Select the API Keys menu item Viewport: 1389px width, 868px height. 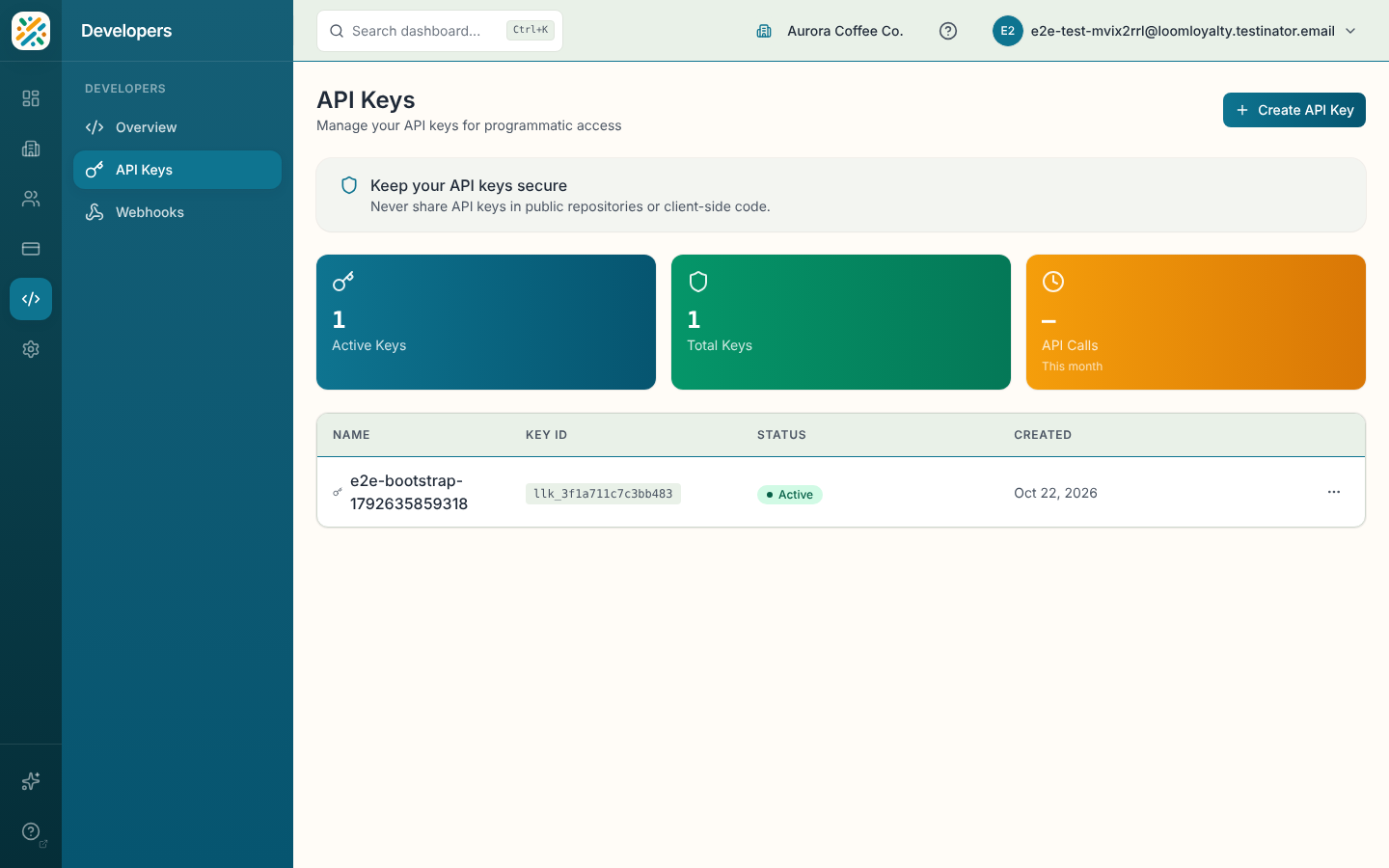coord(177,170)
